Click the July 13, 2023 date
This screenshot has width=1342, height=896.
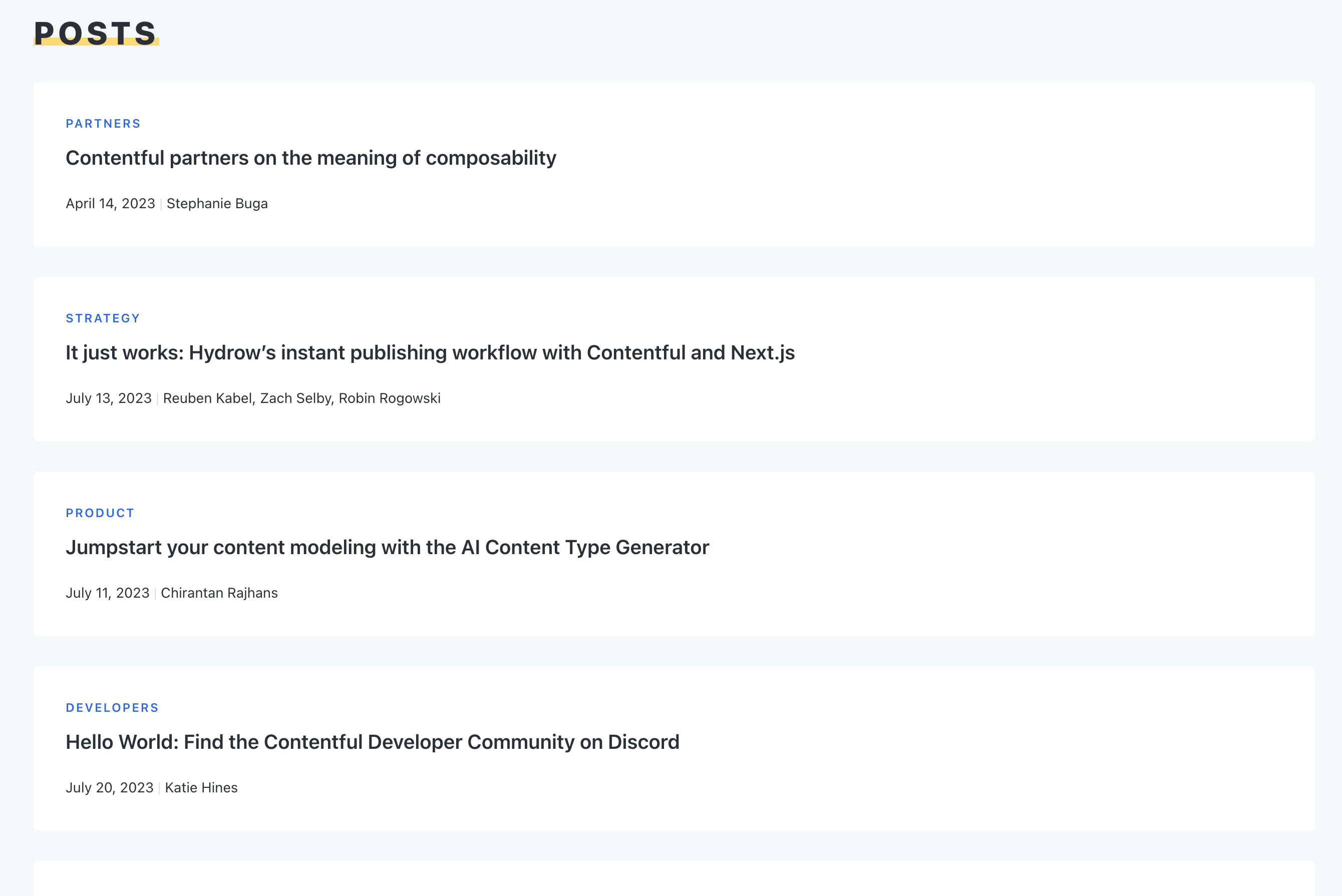[x=109, y=398]
